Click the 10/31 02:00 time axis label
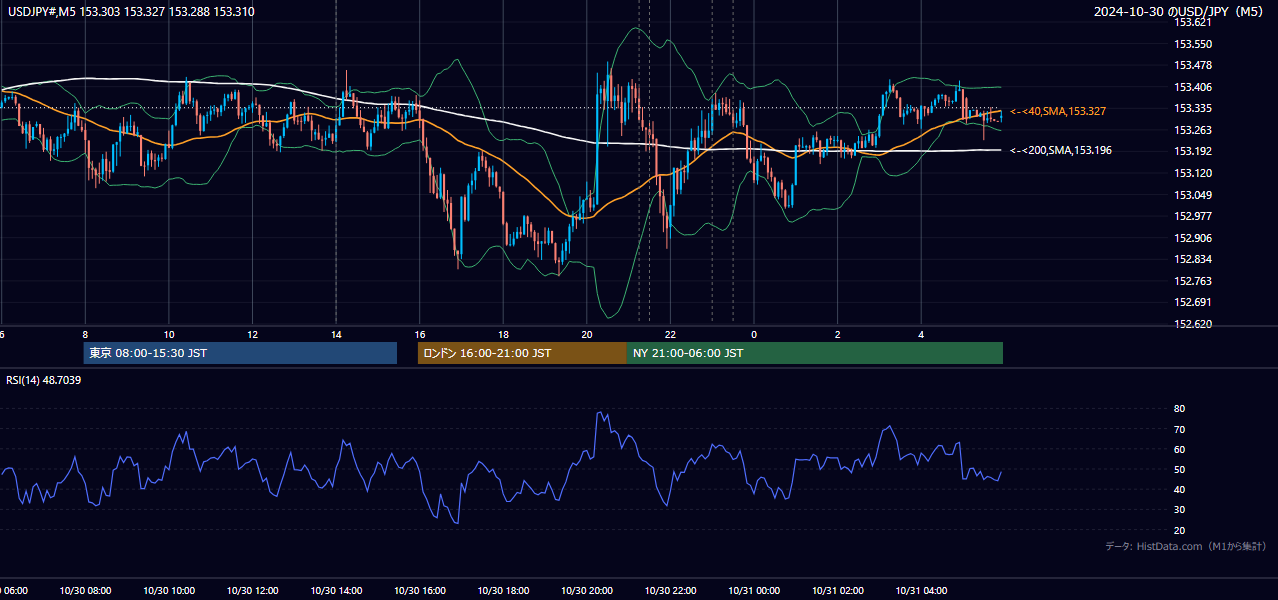Screen dimensions: 1278x600 (x=838, y=591)
